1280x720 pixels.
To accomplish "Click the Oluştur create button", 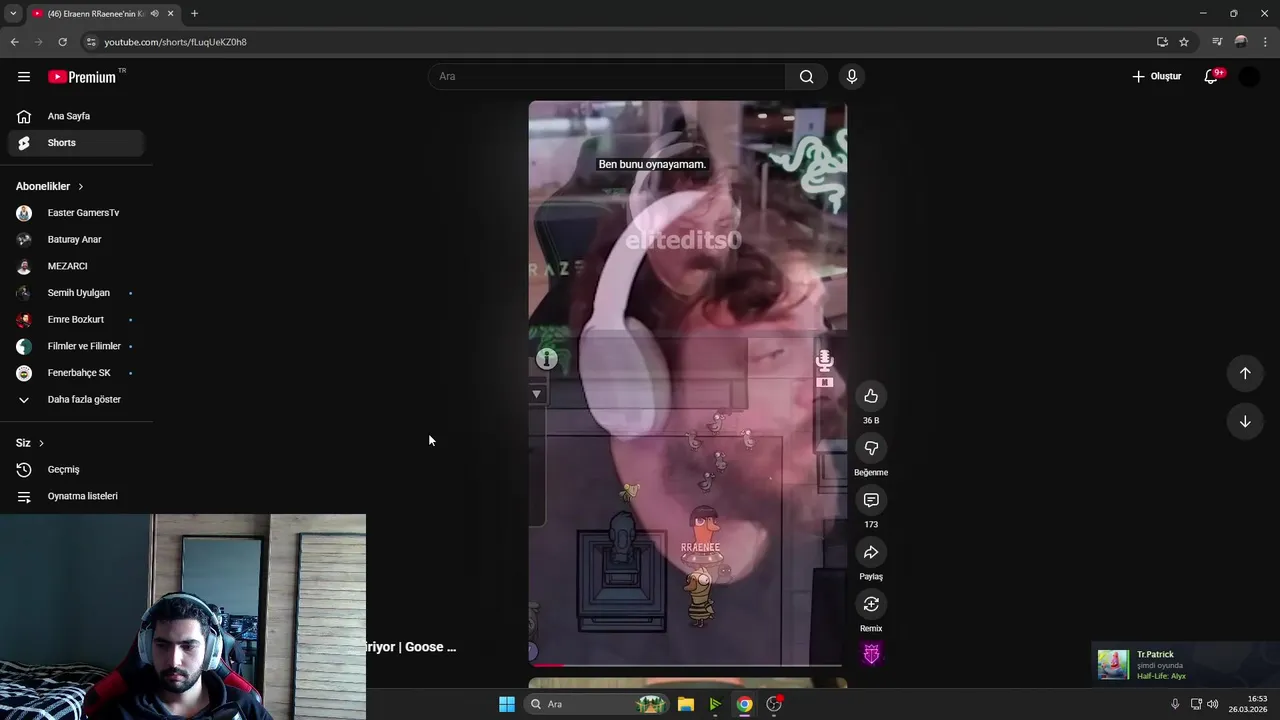I will tap(1157, 77).
